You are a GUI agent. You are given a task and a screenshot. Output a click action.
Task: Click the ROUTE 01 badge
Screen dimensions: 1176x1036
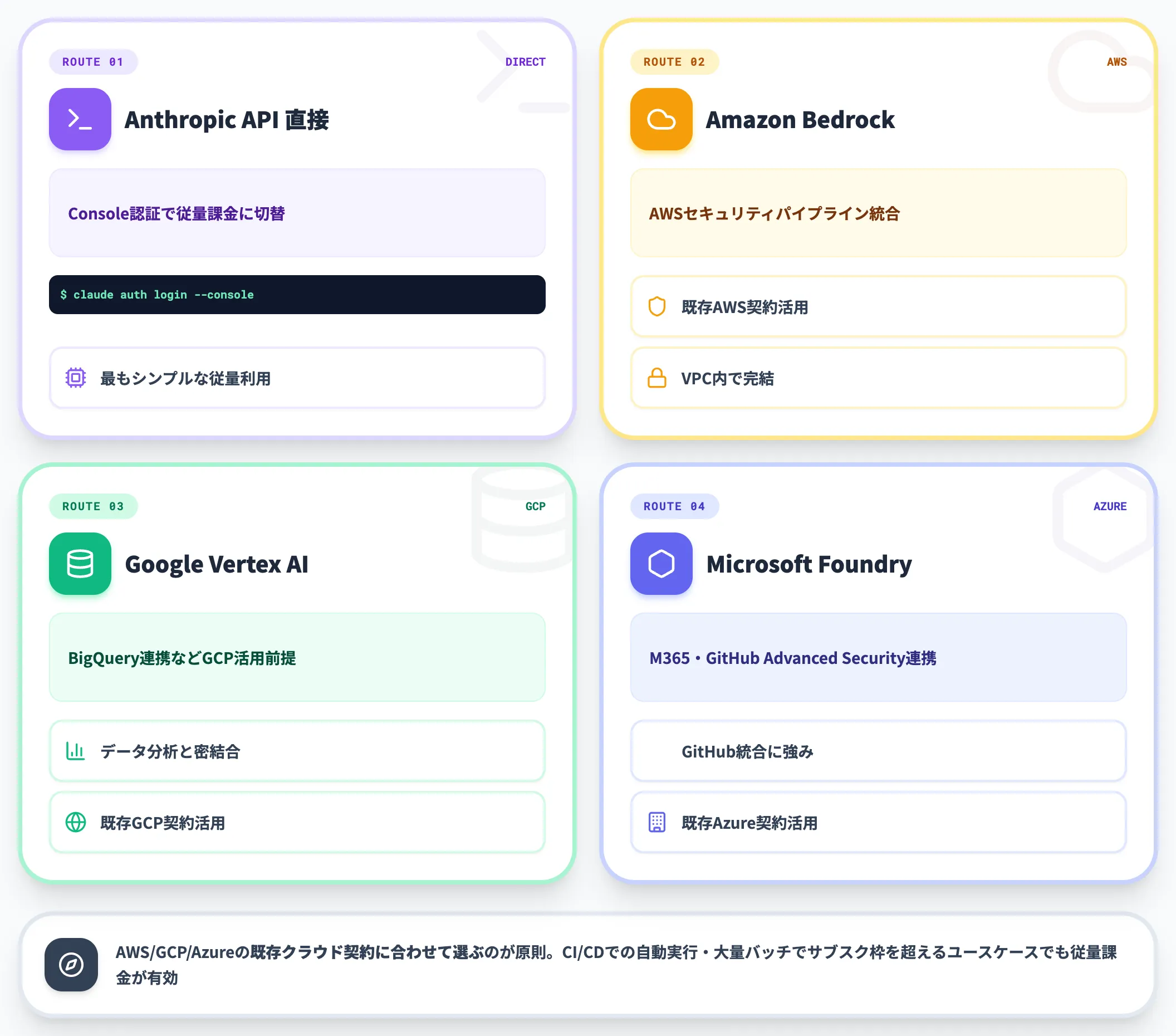[x=93, y=62]
